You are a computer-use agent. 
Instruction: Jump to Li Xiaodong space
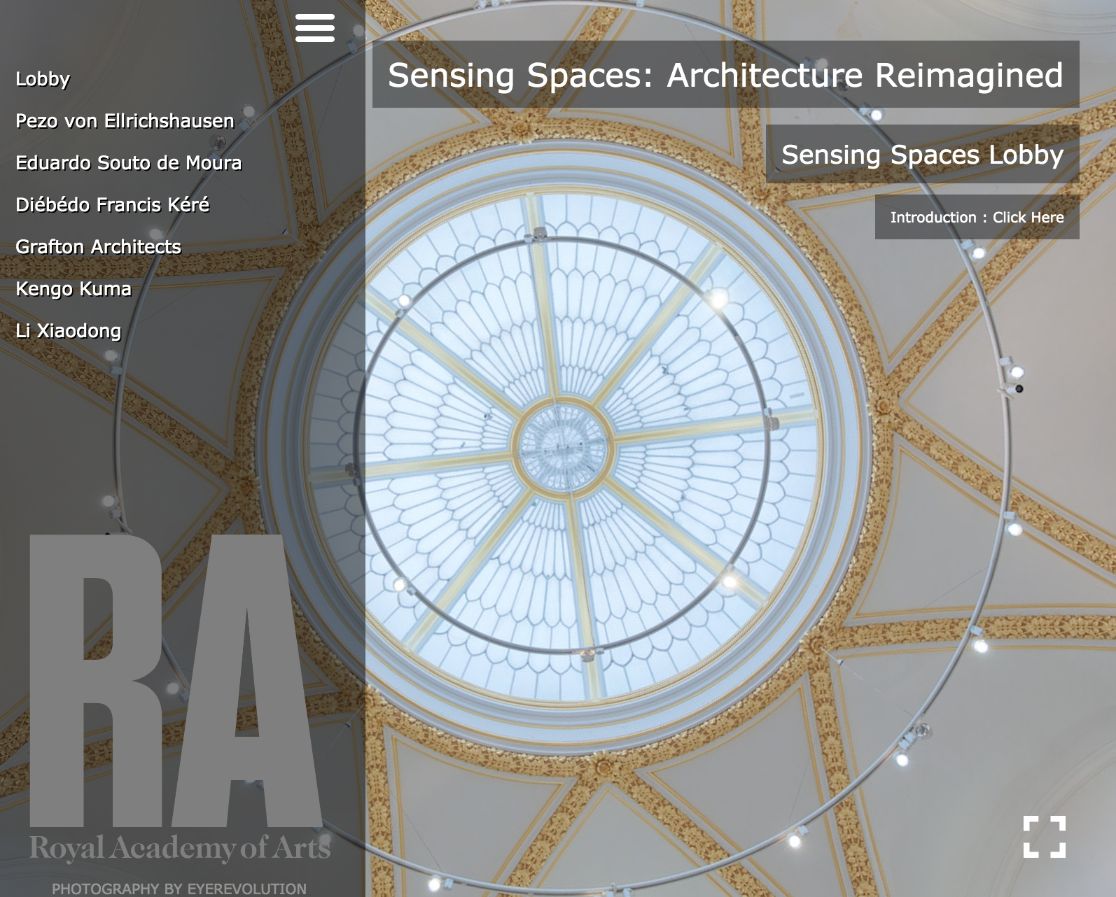coord(68,331)
